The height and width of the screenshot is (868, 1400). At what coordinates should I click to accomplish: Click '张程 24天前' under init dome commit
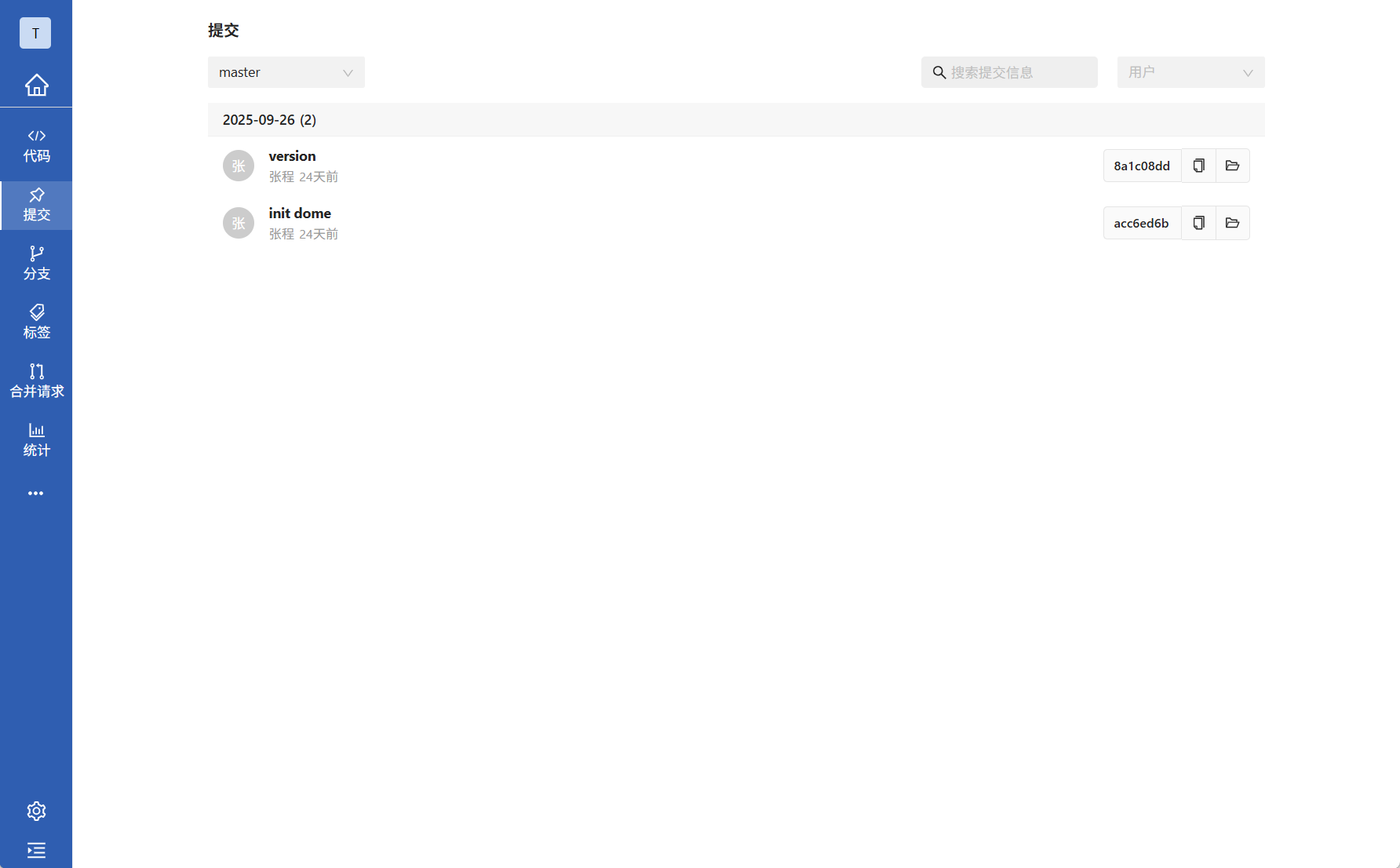click(304, 234)
